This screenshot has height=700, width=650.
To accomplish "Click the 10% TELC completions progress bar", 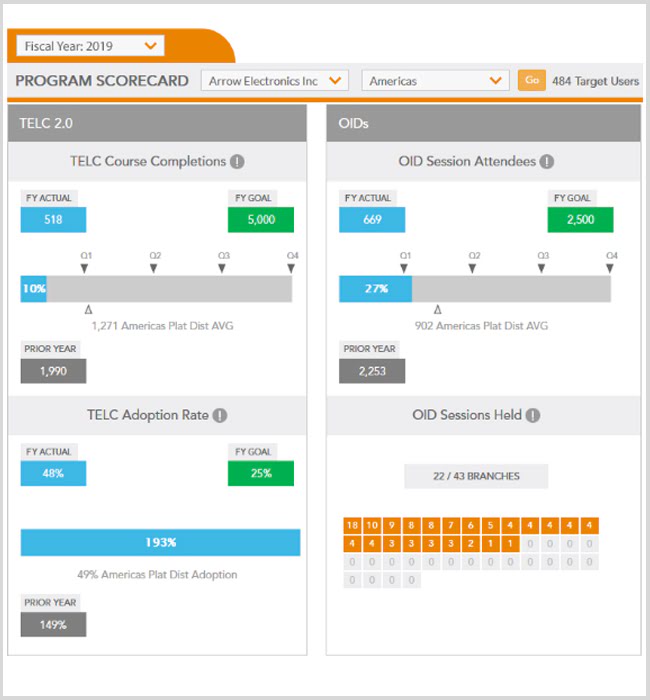I will (x=34, y=289).
